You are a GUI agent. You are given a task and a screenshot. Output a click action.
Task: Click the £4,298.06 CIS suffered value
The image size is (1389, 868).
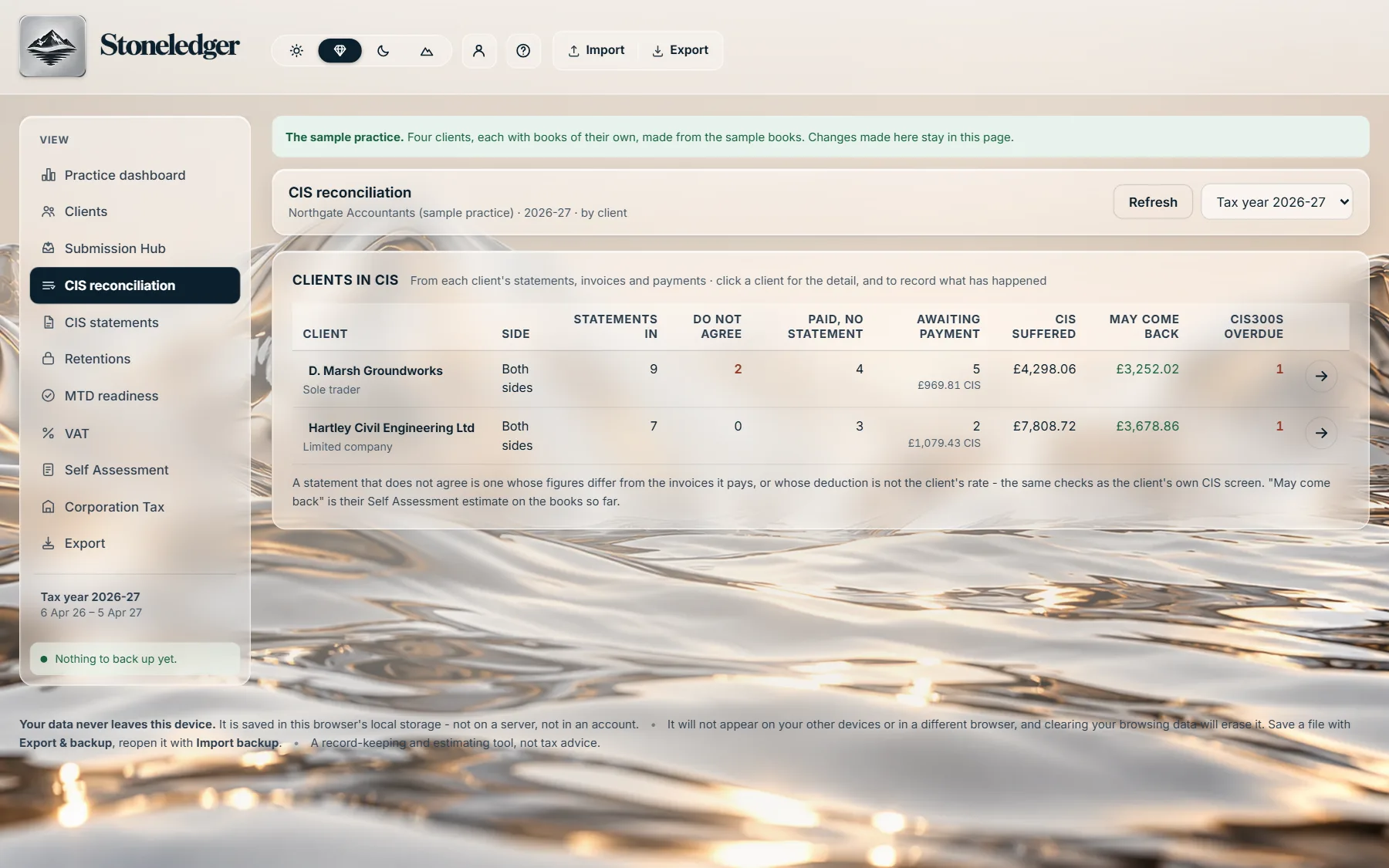click(1044, 370)
